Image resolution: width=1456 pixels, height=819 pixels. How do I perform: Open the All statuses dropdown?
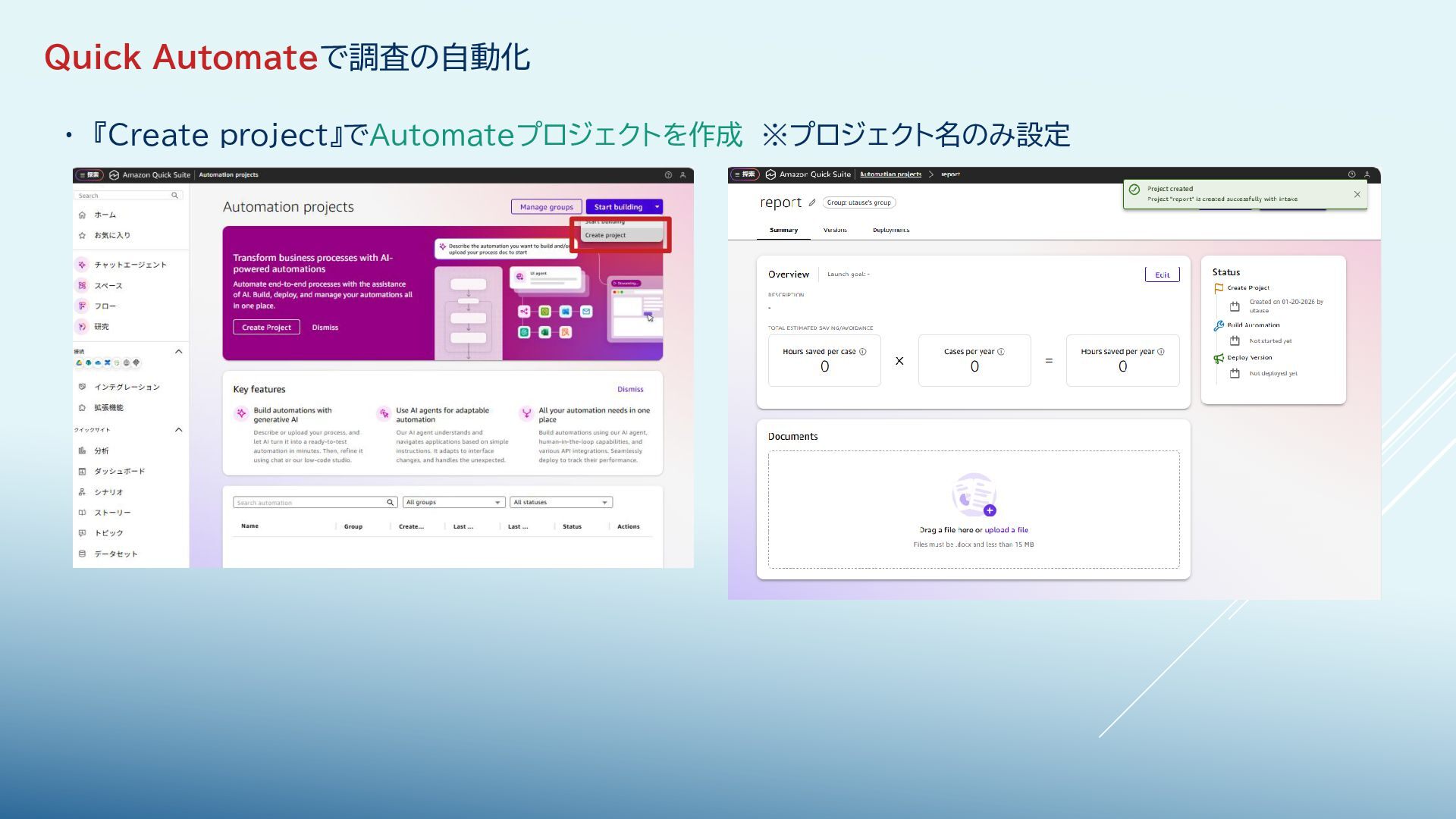560,502
